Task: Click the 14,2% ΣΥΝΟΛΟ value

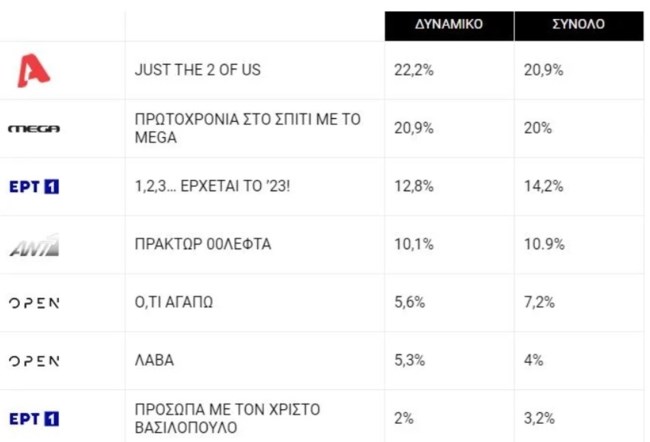Action: pos(543,186)
